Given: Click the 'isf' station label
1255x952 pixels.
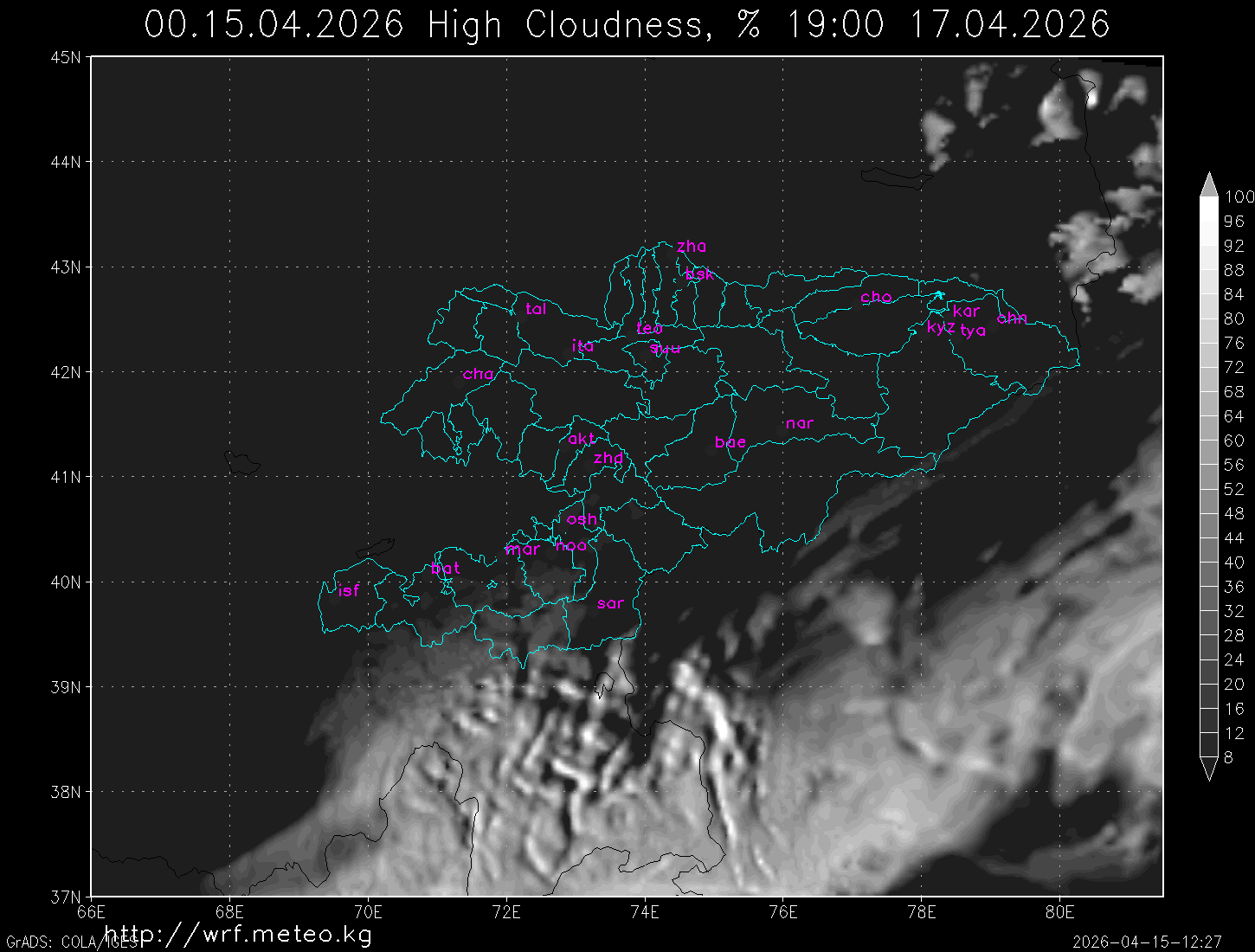Looking at the screenshot, I should click(348, 591).
